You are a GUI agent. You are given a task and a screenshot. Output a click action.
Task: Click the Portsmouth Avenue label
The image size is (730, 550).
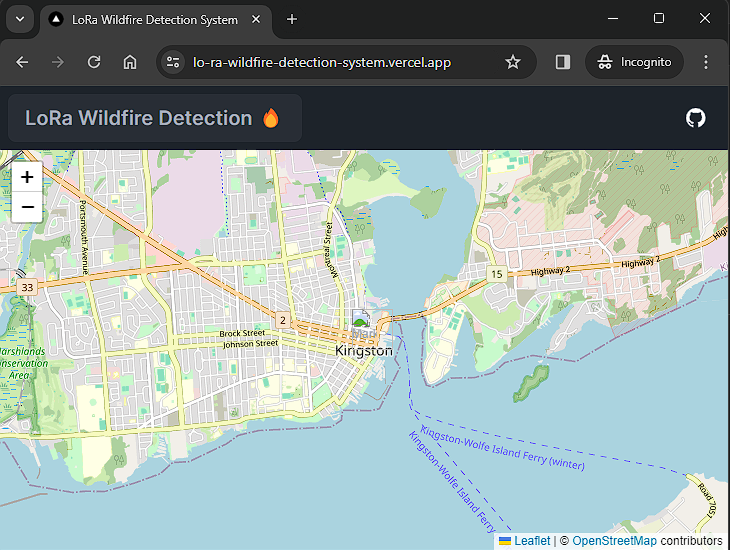83,237
